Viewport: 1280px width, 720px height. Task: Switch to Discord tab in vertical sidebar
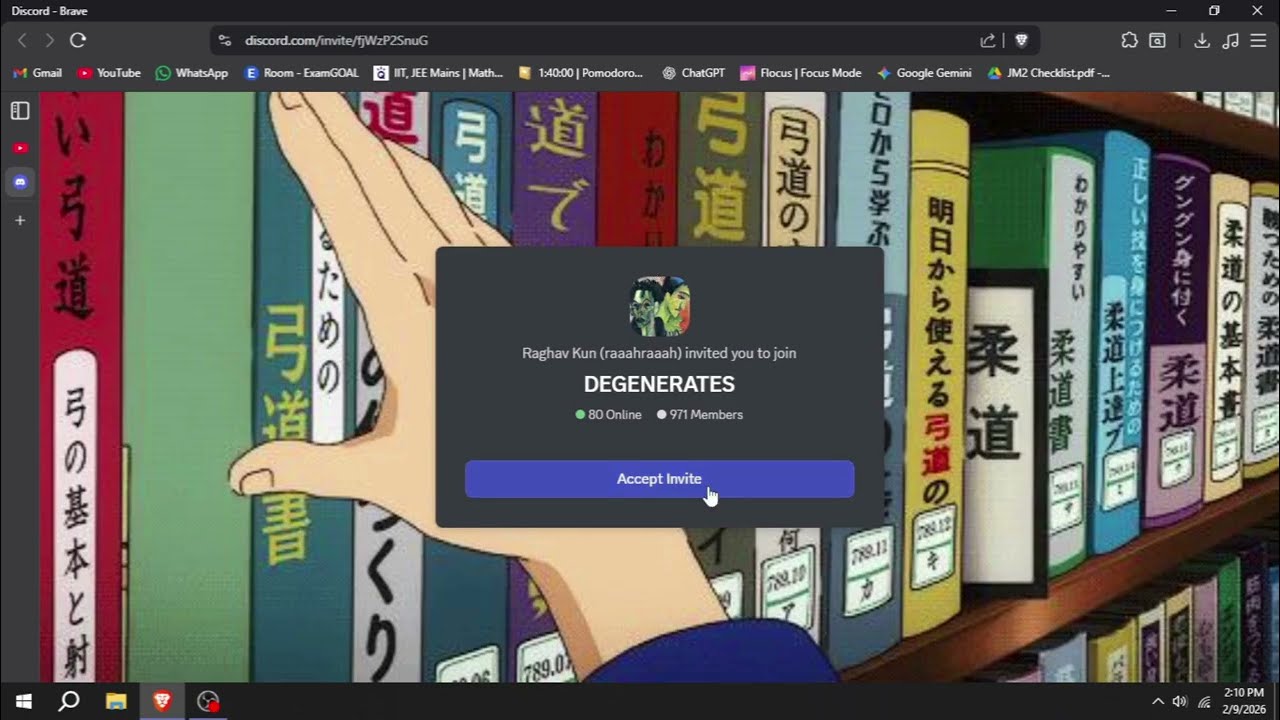pyautogui.click(x=20, y=183)
